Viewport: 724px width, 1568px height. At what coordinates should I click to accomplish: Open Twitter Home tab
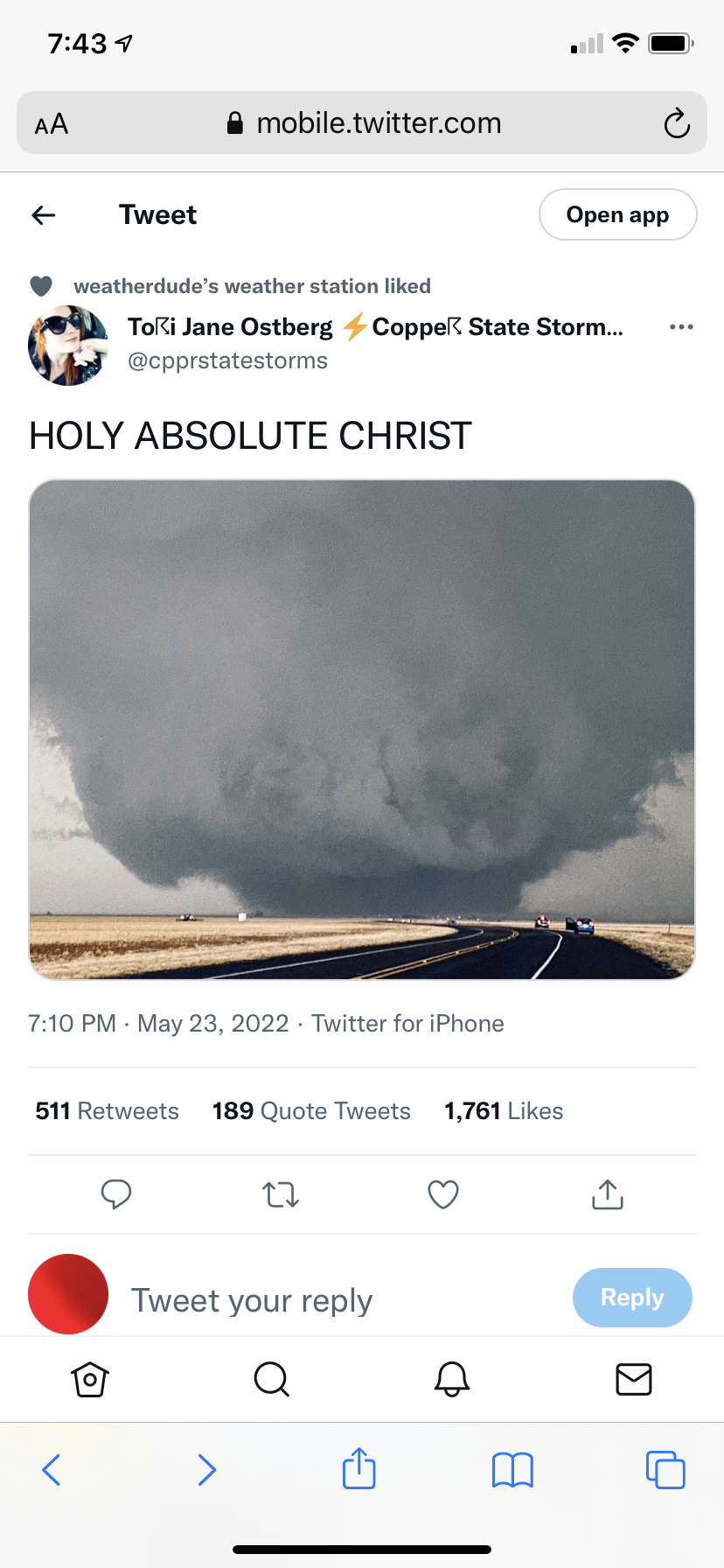click(89, 1380)
